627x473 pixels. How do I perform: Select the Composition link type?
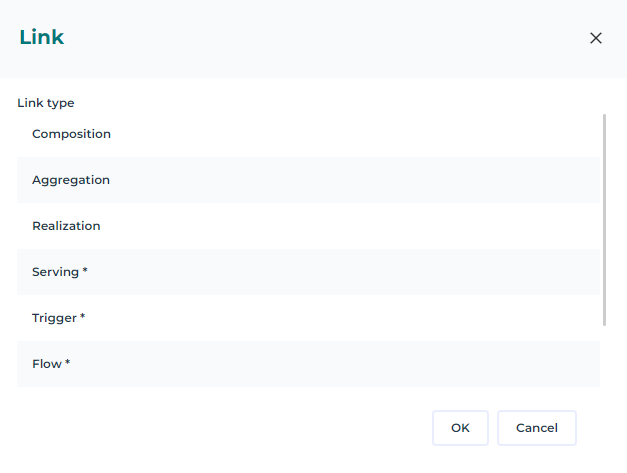point(71,134)
